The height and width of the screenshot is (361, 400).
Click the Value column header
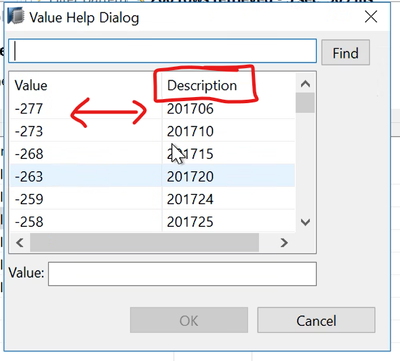86,85
